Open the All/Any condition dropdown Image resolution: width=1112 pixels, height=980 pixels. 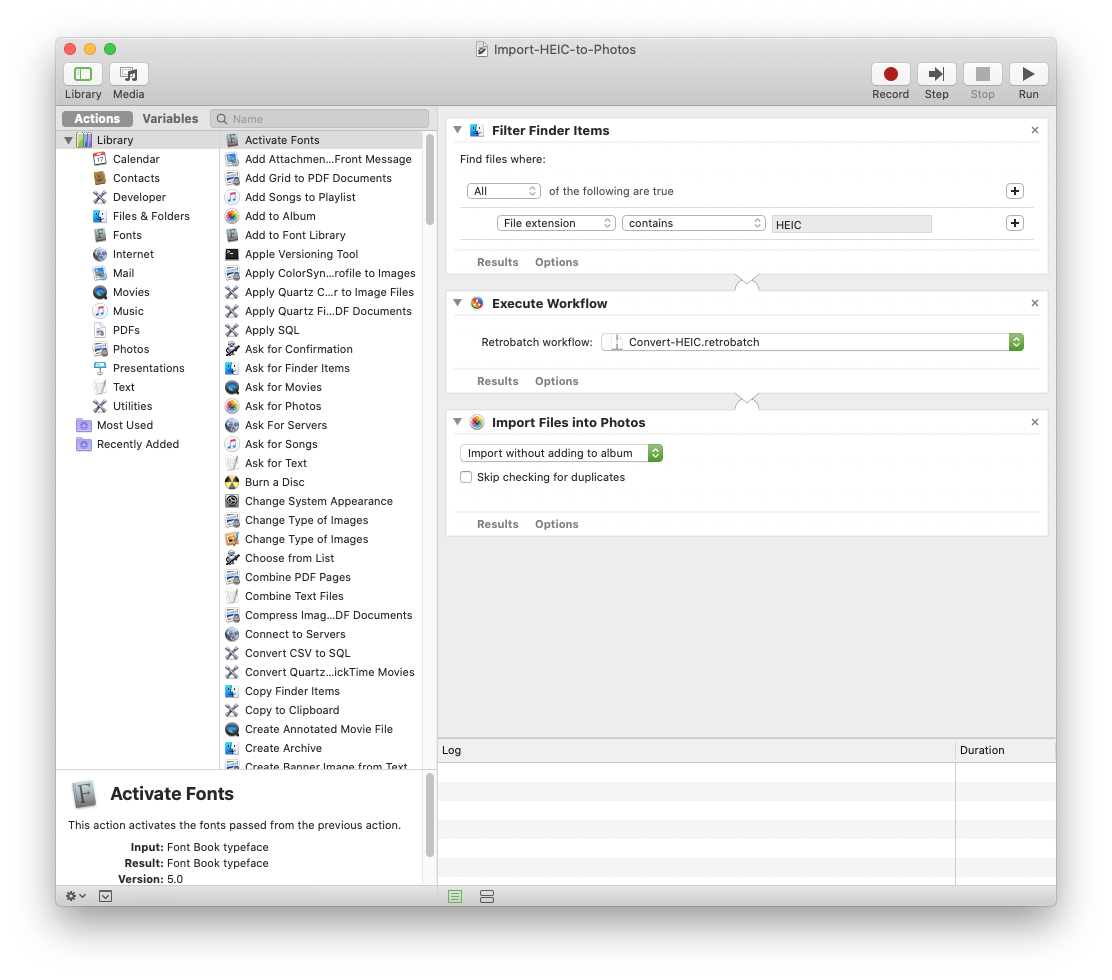(504, 191)
